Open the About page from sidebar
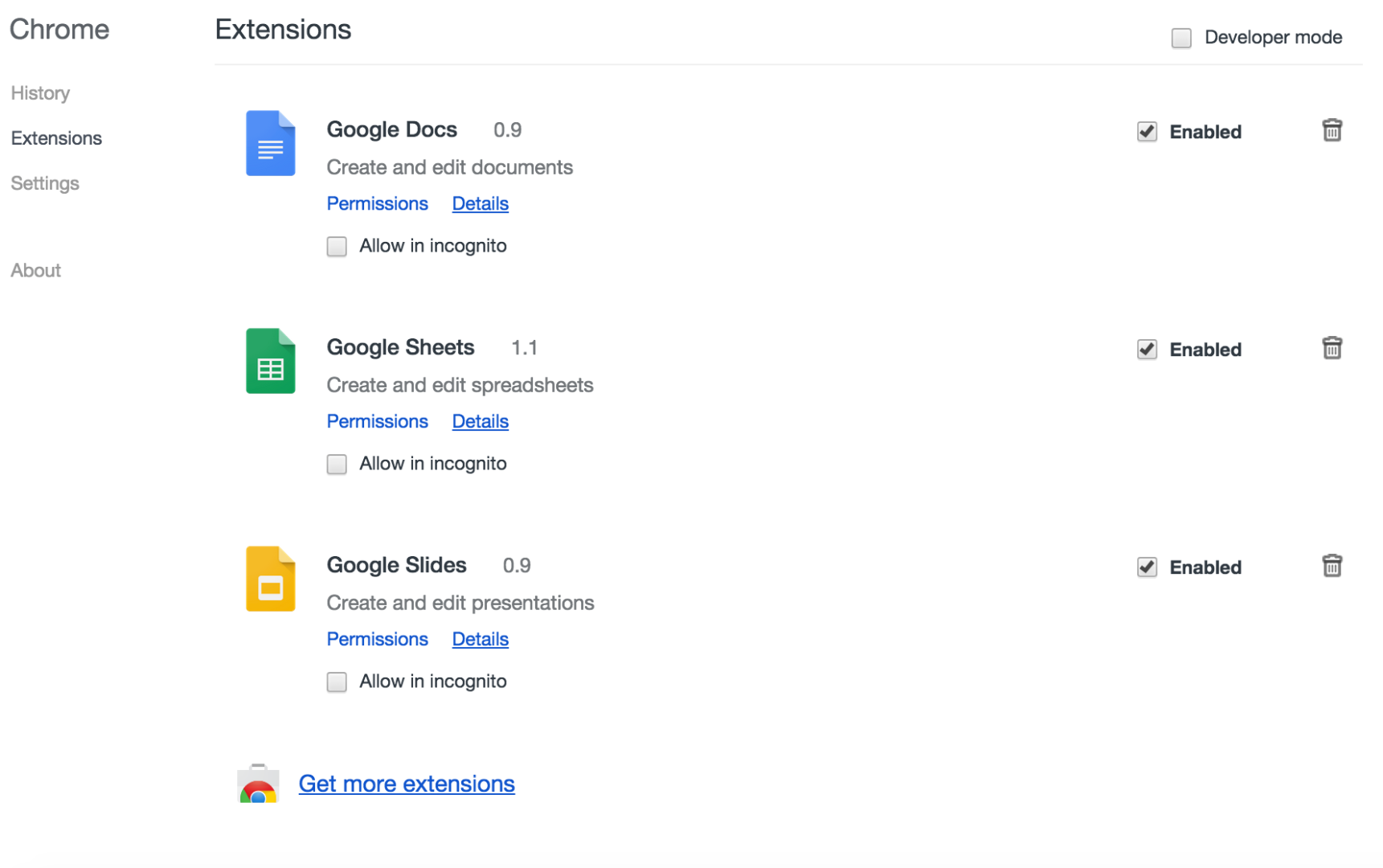 coord(36,271)
